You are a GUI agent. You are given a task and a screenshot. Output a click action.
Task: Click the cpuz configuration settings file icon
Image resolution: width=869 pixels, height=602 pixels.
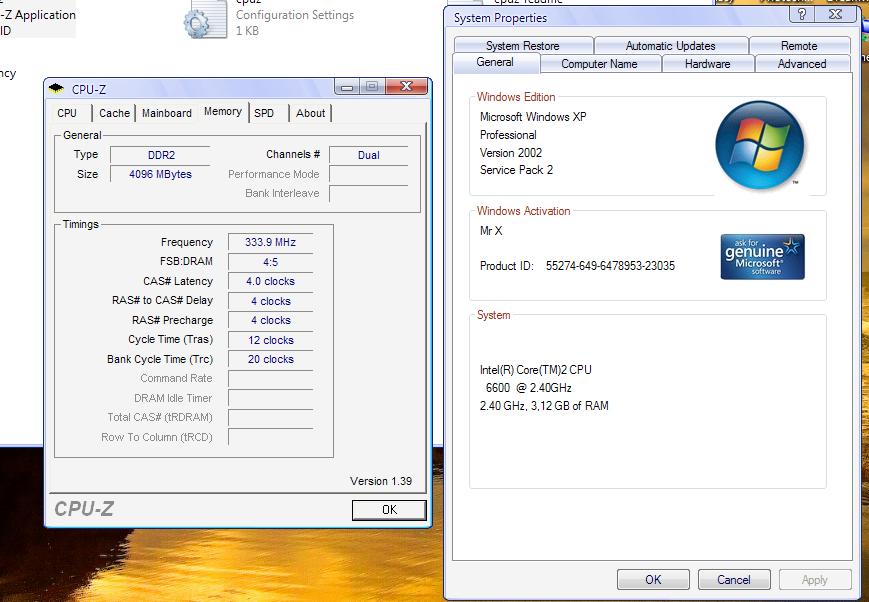tap(206, 19)
